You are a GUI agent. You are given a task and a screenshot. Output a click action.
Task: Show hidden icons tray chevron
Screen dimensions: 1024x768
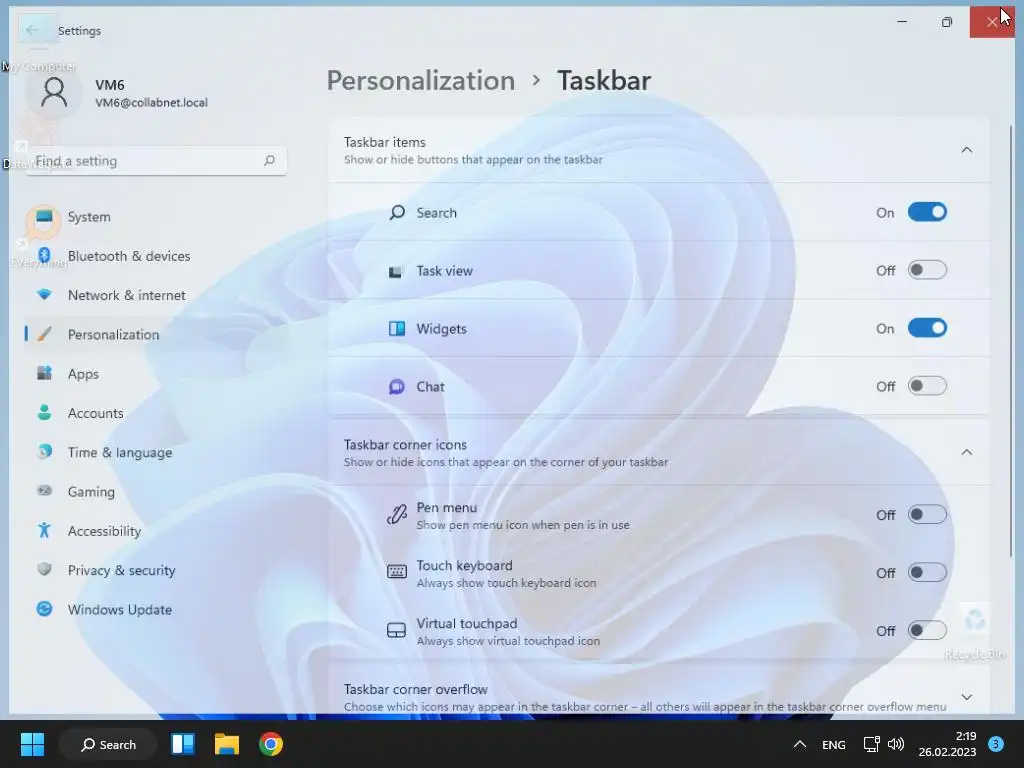799,744
